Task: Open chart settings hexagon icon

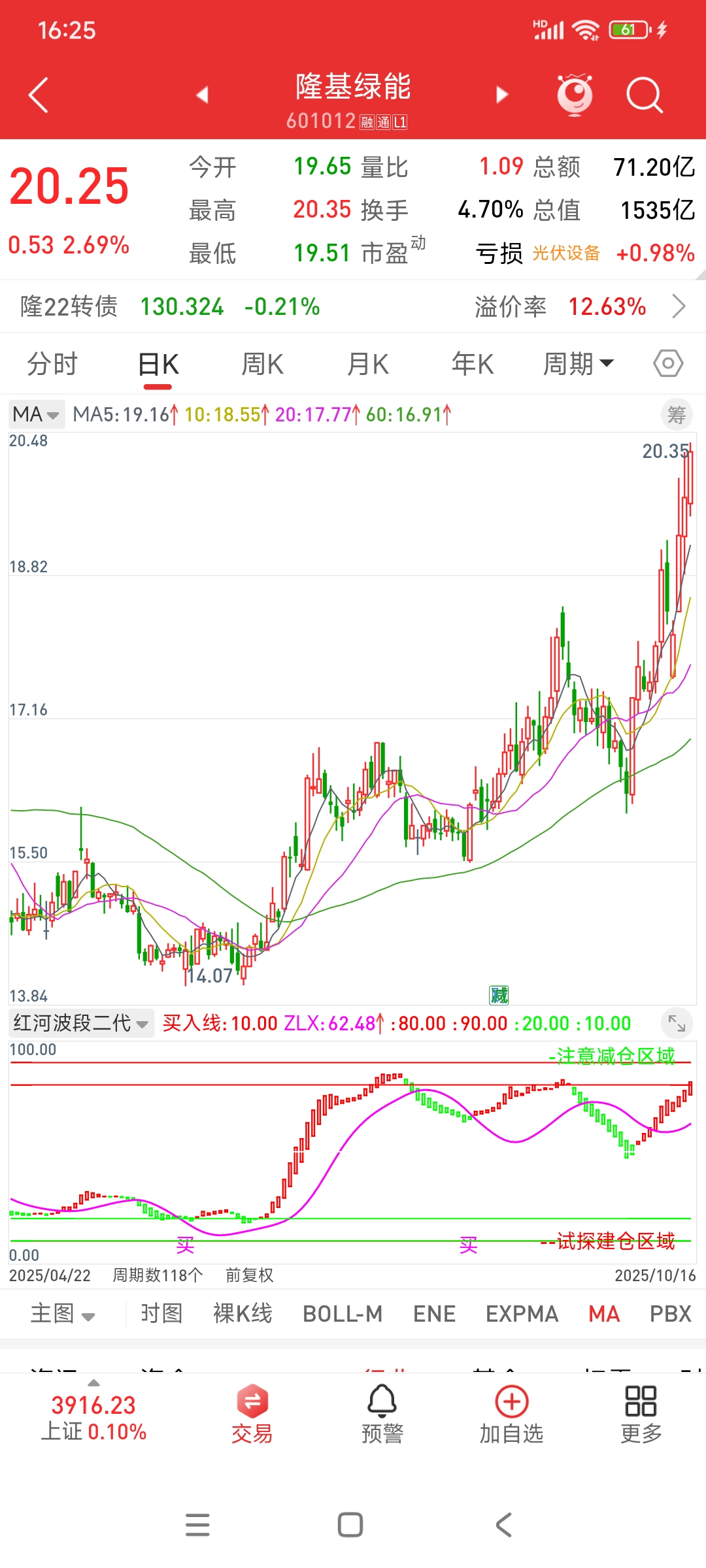Action: 668,363
